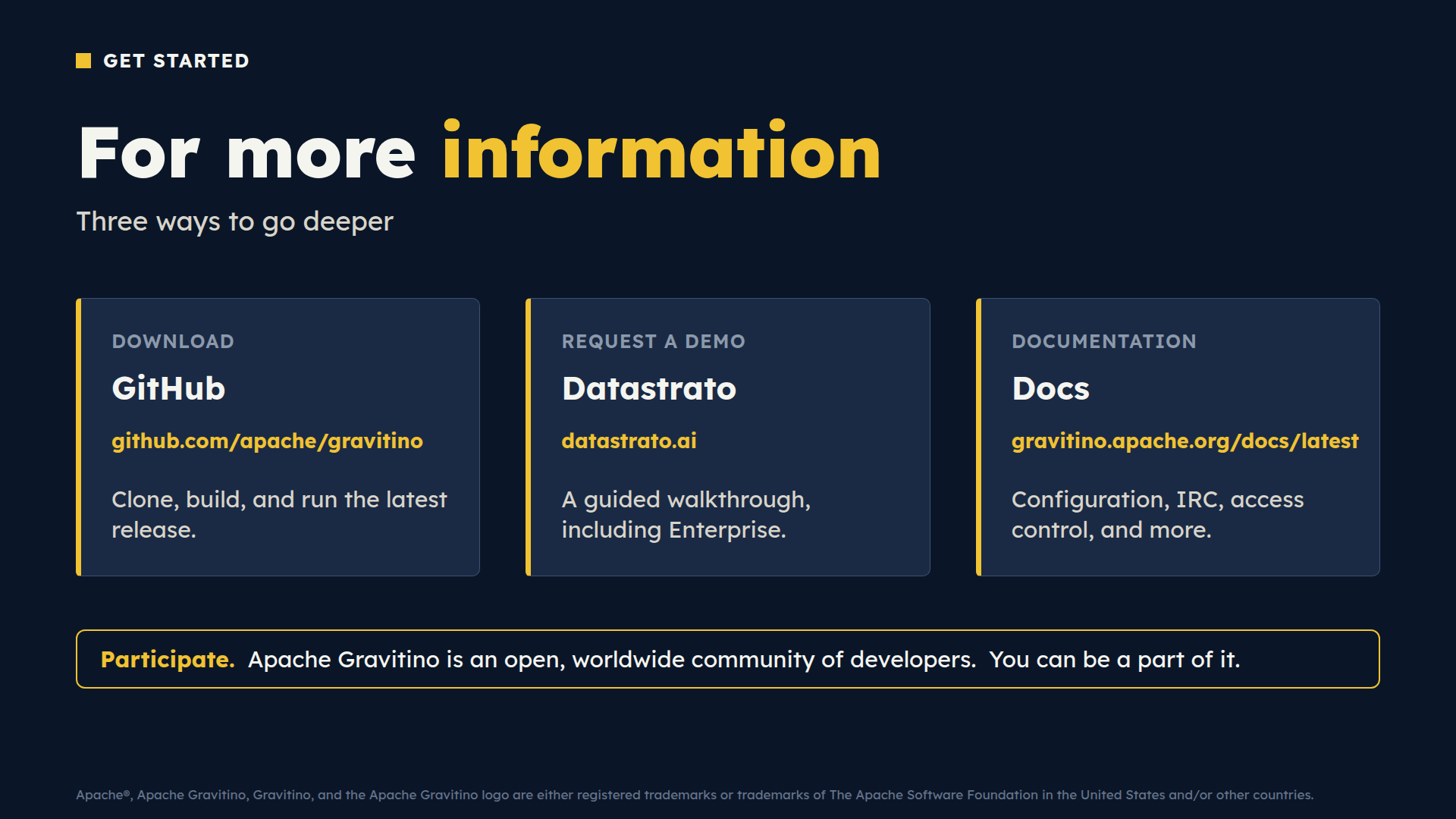Select the DOCUMENTATION label
This screenshot has height=819, width=1456.
1103,341
